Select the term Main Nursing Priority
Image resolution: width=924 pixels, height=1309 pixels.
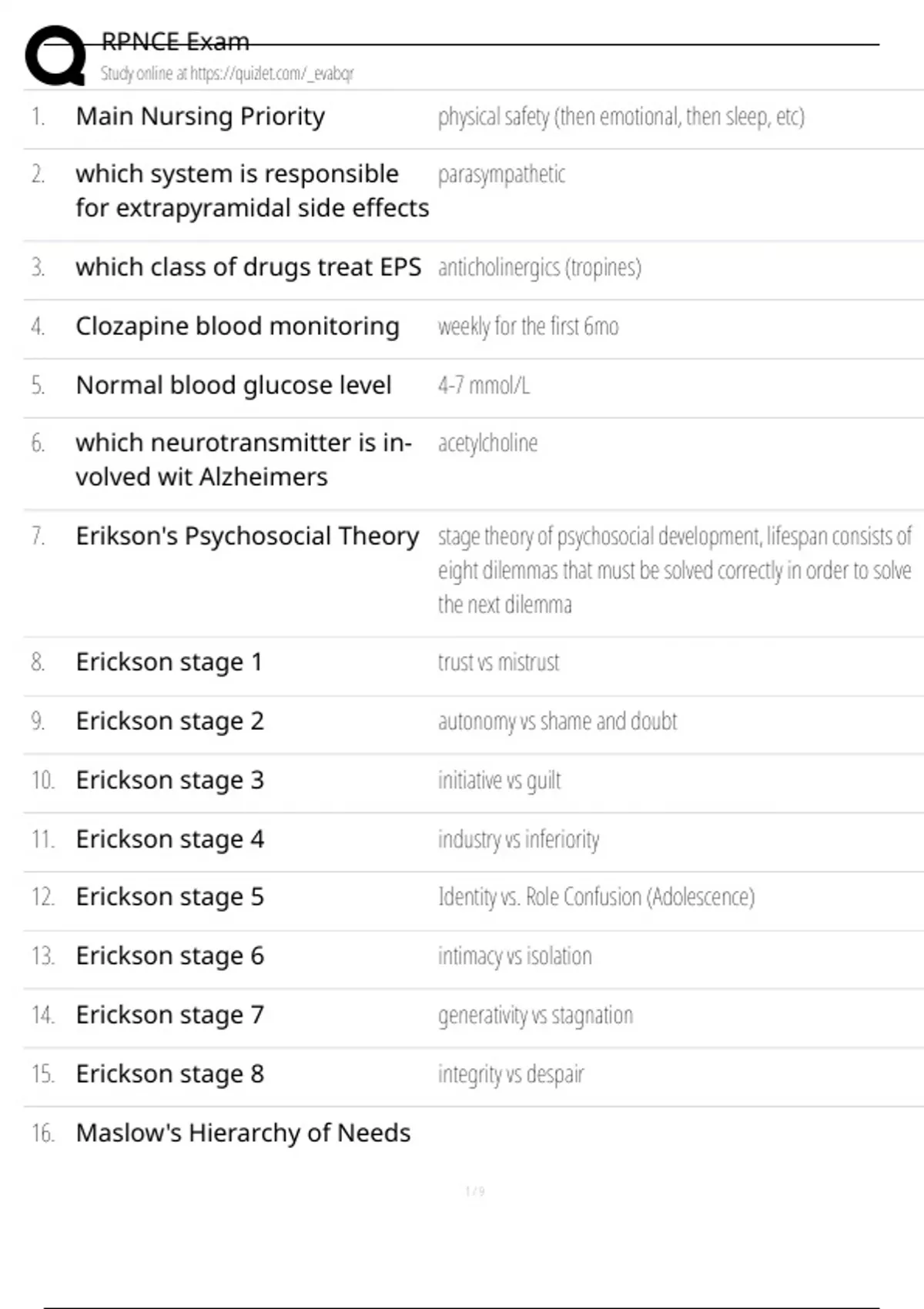(x=200, y=116)
